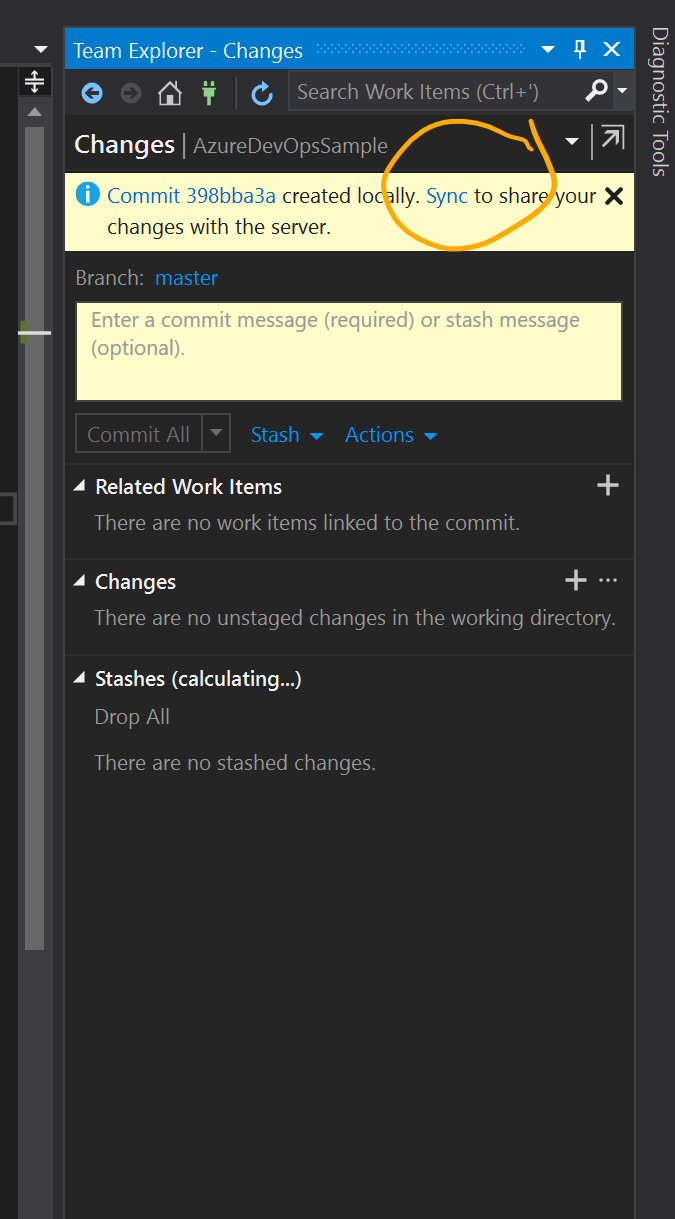The width and height of the screenshot is (675, 1219).
Task: Add a related work item plus icon
Action: (607, 486)
